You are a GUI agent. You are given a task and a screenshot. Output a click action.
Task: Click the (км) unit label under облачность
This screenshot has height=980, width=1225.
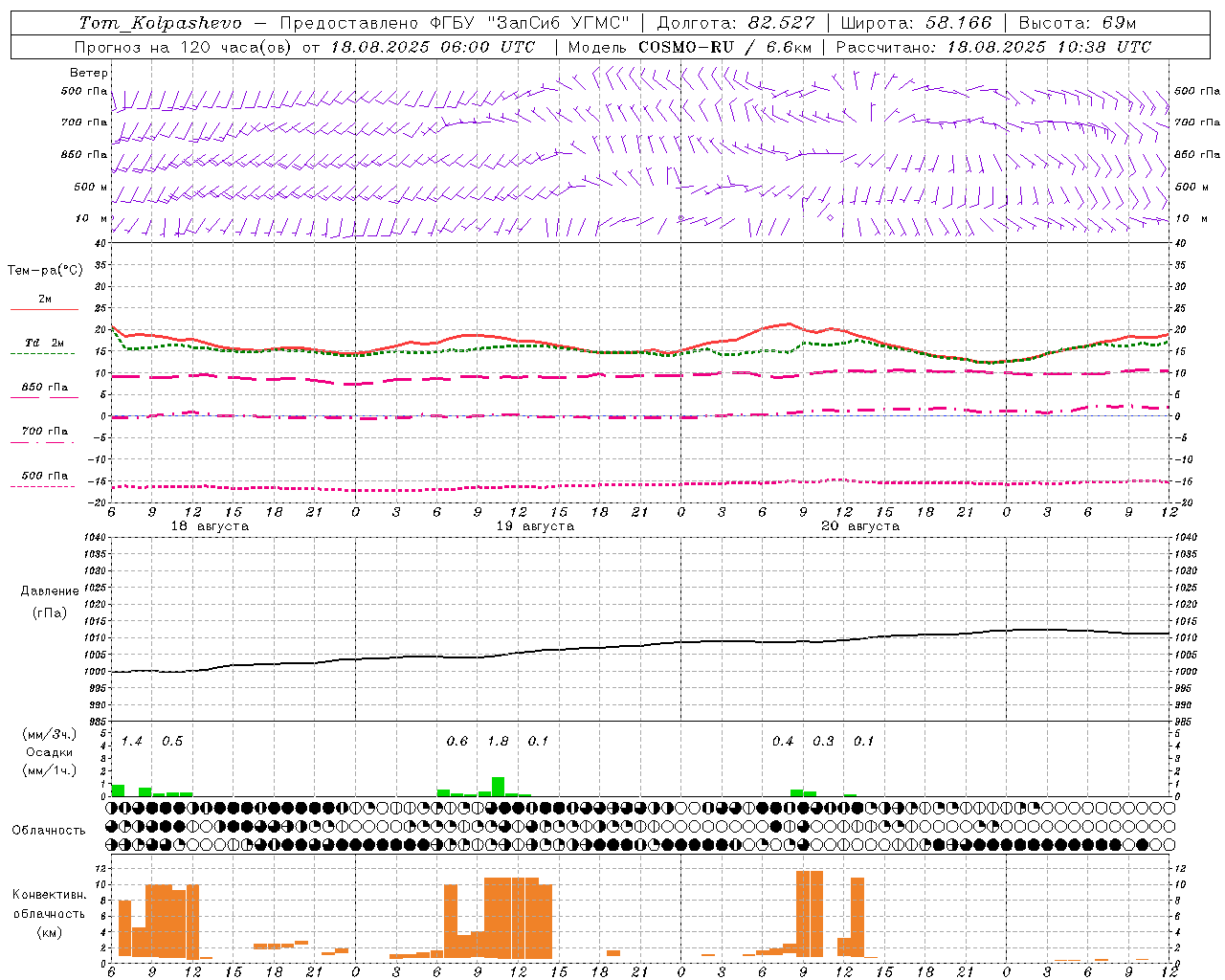50,932
